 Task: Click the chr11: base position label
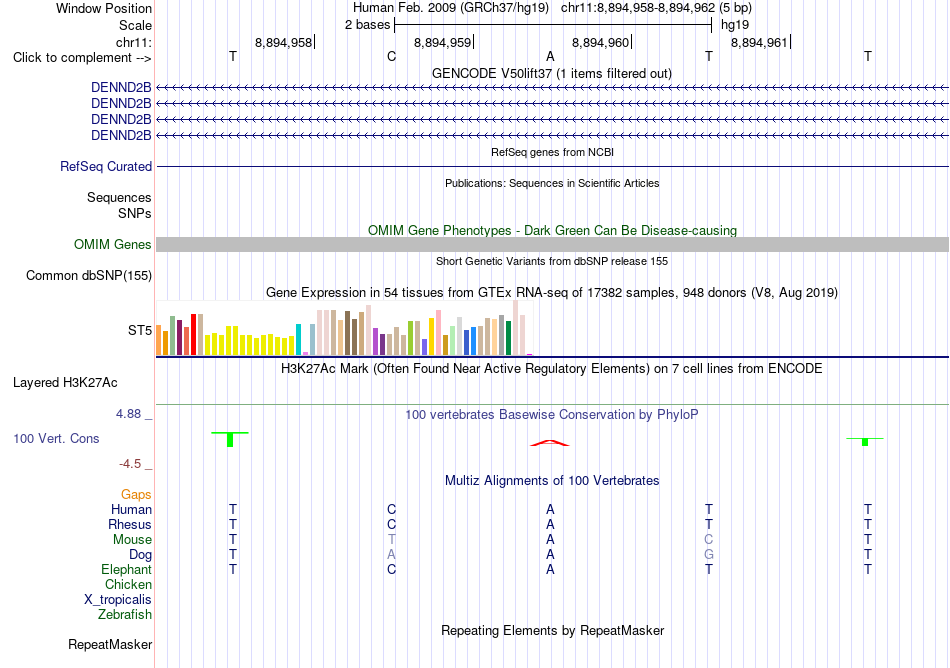pos(134,42)
